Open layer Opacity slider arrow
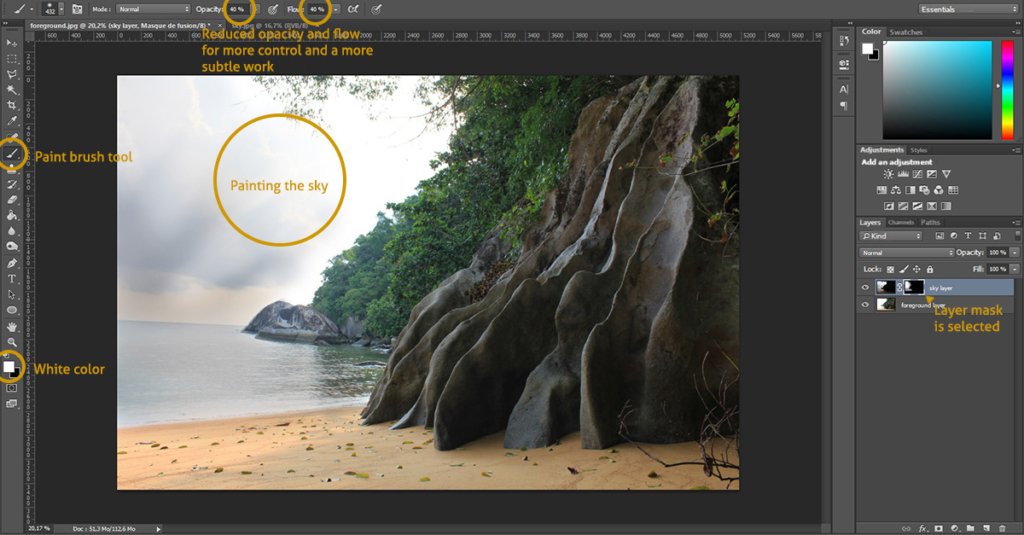The image size is (1024, 535). coord(1014,252)
